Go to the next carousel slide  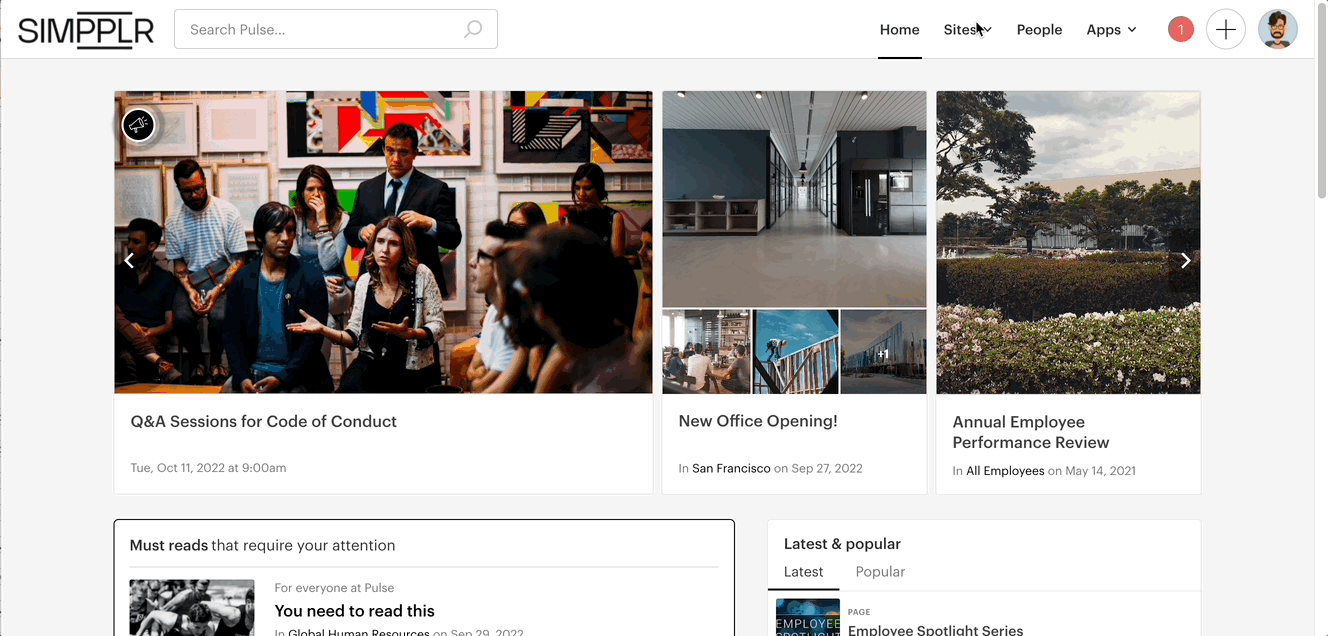[1186, 261]
